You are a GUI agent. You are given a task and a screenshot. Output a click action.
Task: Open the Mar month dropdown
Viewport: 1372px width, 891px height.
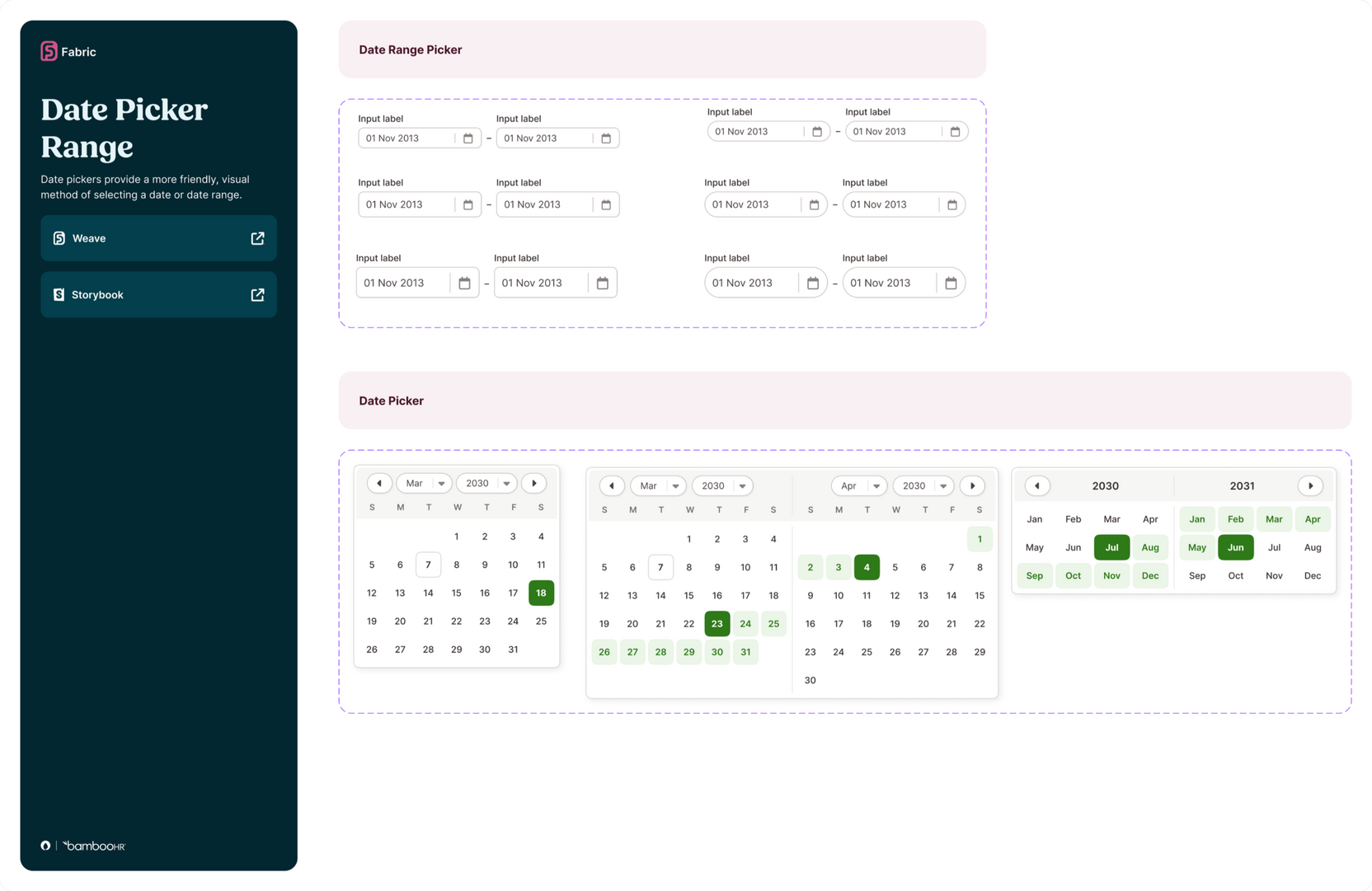pyautogui.click(x=424, y=483)
